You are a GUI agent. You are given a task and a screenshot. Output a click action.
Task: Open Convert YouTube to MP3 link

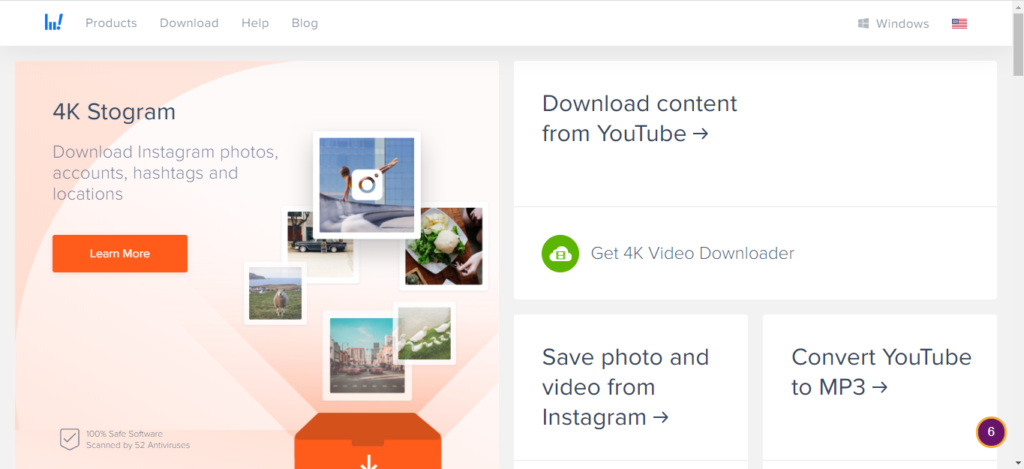point(881,372)
